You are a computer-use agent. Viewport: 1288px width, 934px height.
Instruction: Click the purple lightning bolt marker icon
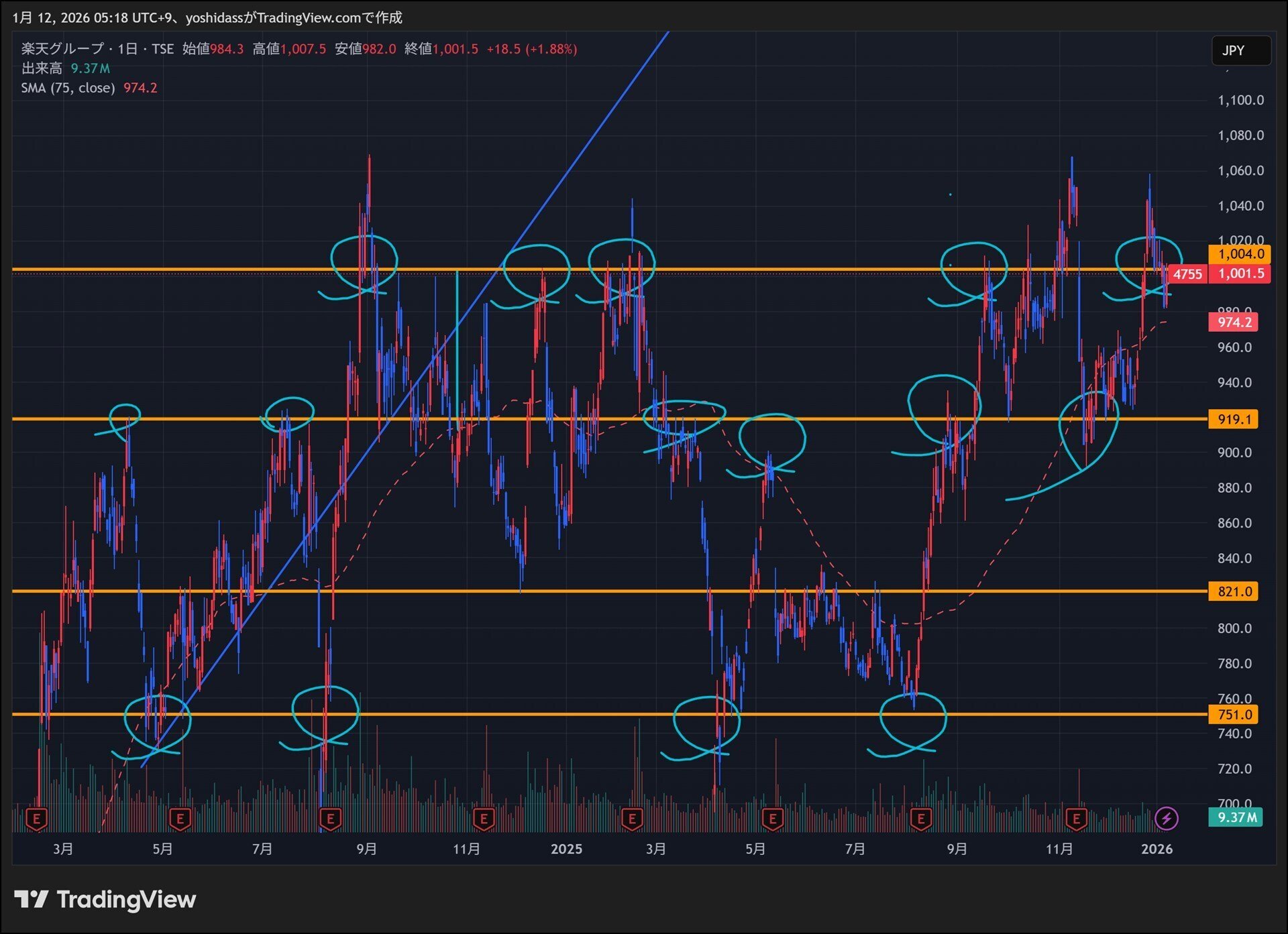pyautogui.click(x=1166, y=819)
